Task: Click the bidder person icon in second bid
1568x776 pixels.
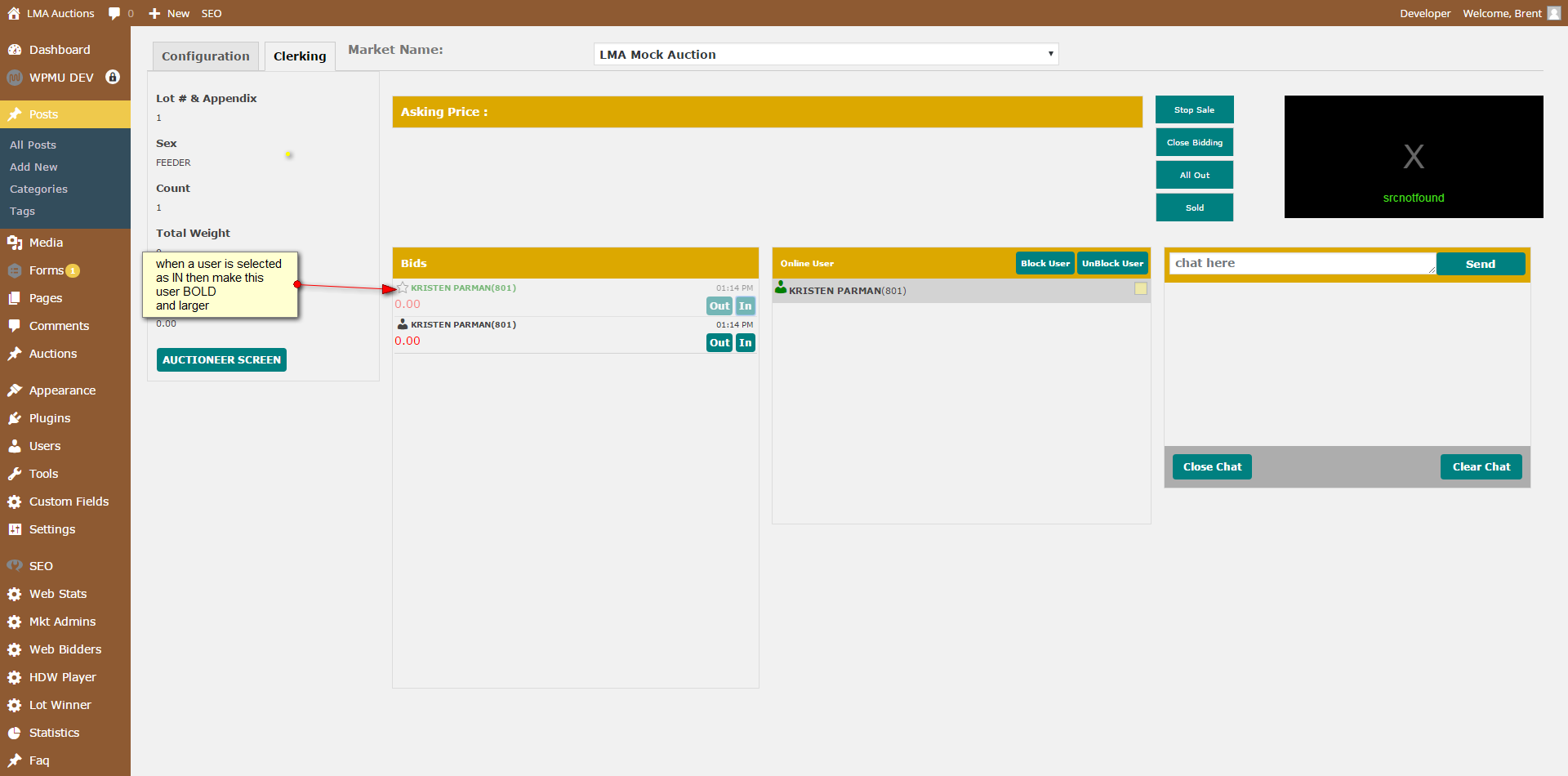Action: pyautogui.click(x=403, y=324)
